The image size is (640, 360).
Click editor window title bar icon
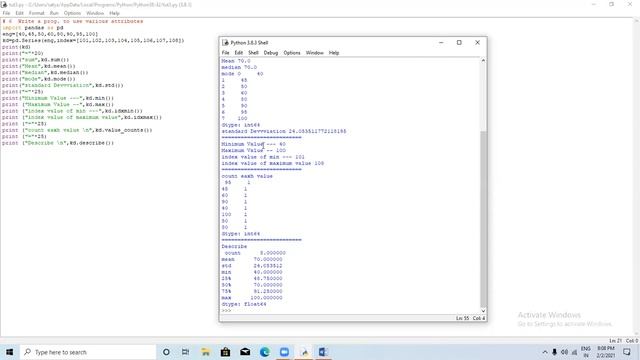point(4,4)
